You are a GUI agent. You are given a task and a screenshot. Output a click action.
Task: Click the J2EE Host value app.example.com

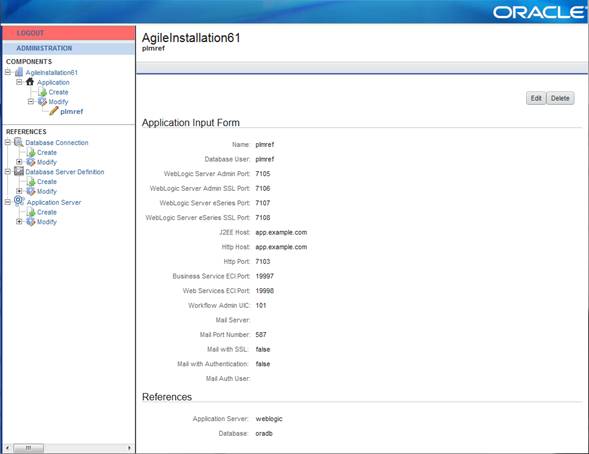point(281,232)
